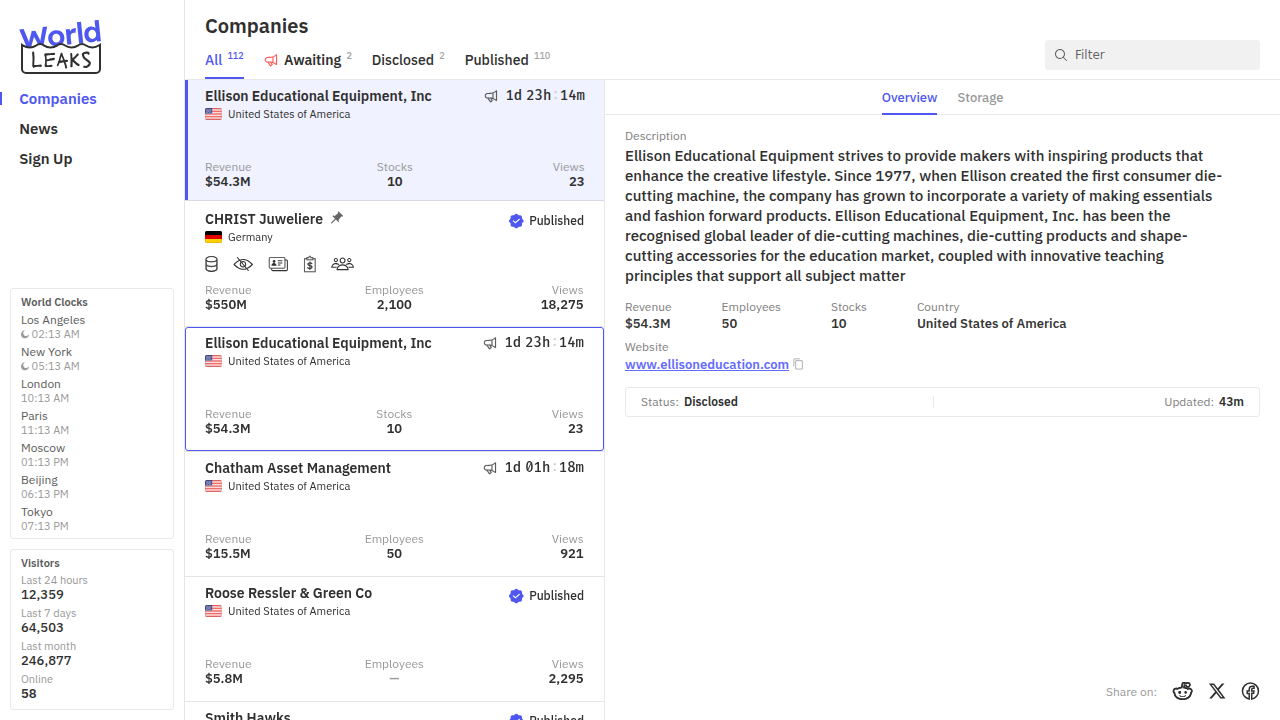1280x720 pixels.
Task: Click financial document icon in CHRIST Juweliere card
Action: [310, 264]
